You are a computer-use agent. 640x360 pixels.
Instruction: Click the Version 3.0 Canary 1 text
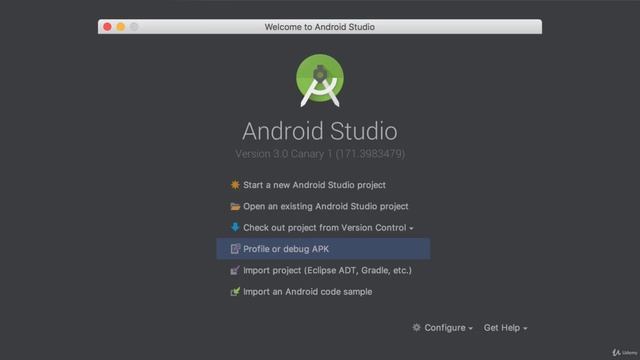point(320,154)
